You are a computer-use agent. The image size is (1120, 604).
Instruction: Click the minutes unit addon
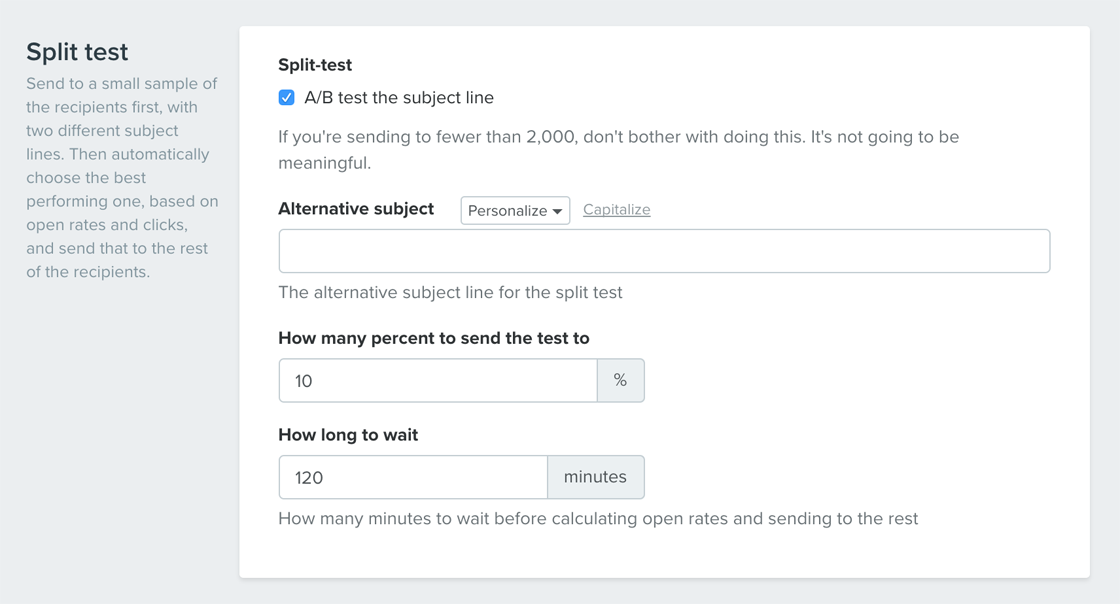tap(596, 477)
